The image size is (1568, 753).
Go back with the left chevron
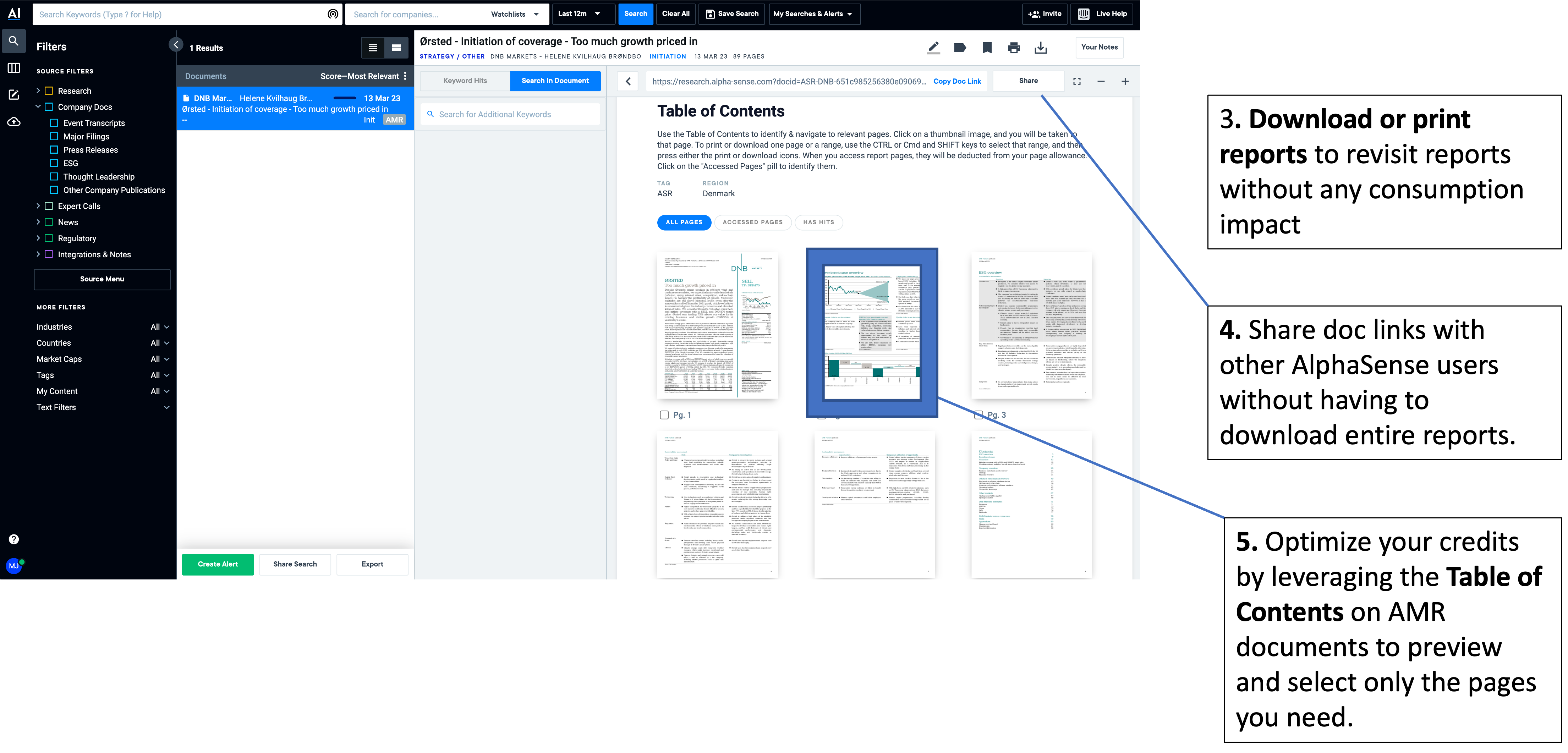point(628,81)
